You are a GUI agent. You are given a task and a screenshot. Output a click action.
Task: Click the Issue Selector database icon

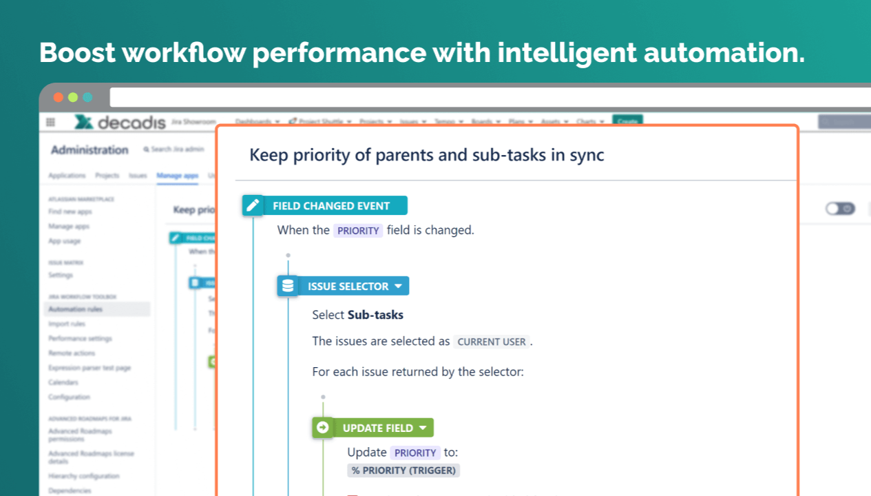click(288, 286)
